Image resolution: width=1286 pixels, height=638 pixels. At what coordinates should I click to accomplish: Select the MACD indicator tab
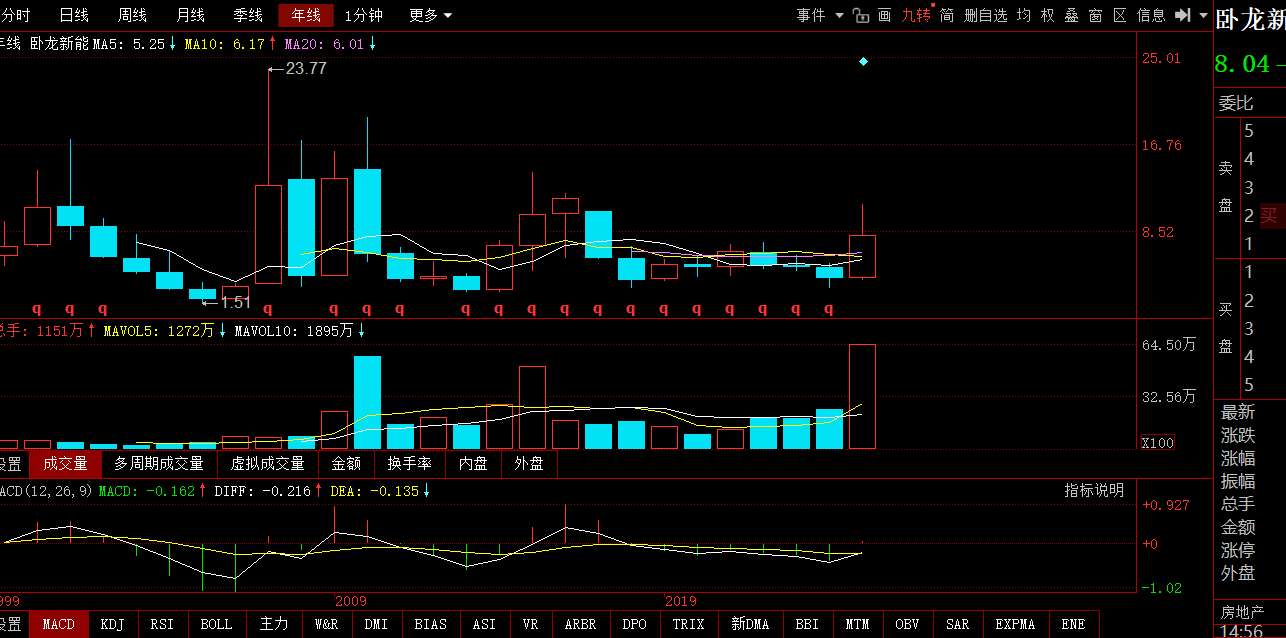coord(58,624)
